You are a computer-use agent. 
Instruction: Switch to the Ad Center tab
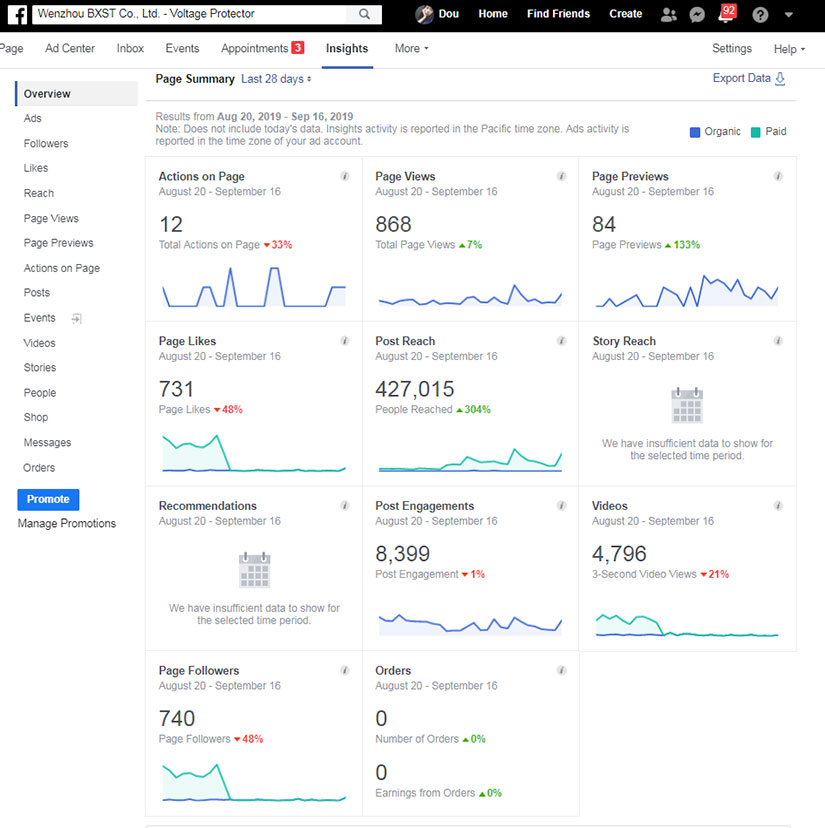pos(70,49)
